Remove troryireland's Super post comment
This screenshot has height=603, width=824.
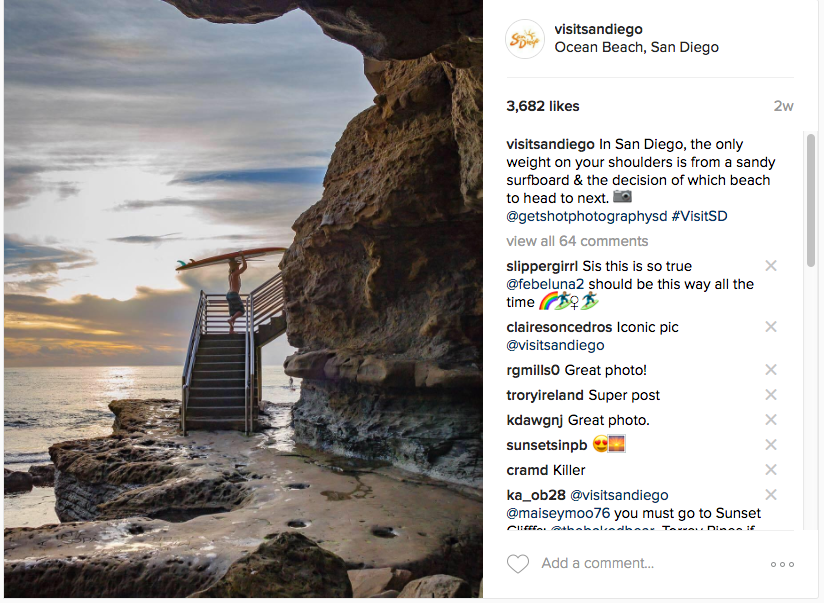click(770, 394)
